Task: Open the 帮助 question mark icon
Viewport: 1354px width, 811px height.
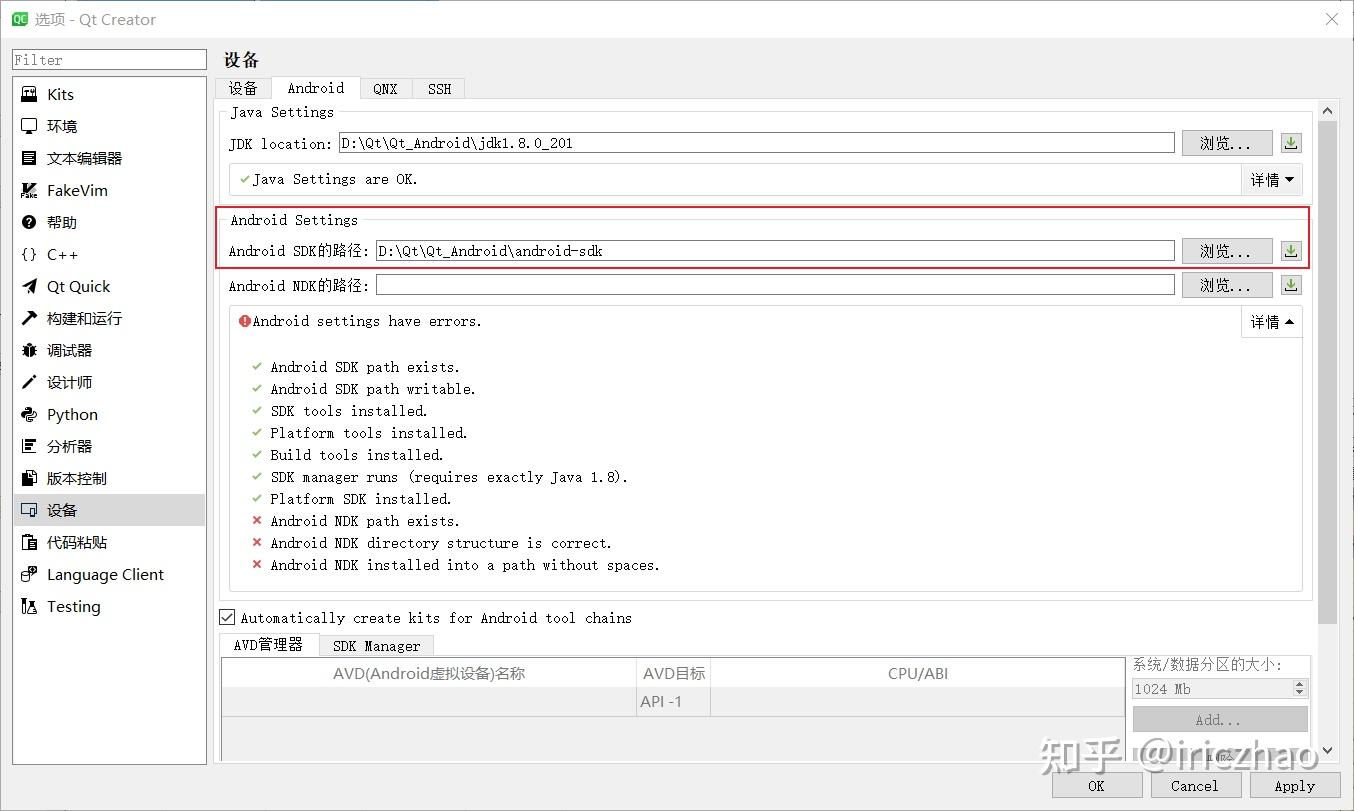Action: point(29,222)
